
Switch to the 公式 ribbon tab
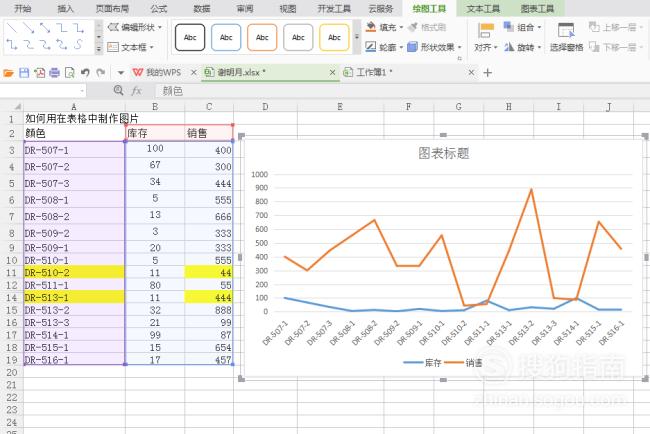[x=159, y=8]
